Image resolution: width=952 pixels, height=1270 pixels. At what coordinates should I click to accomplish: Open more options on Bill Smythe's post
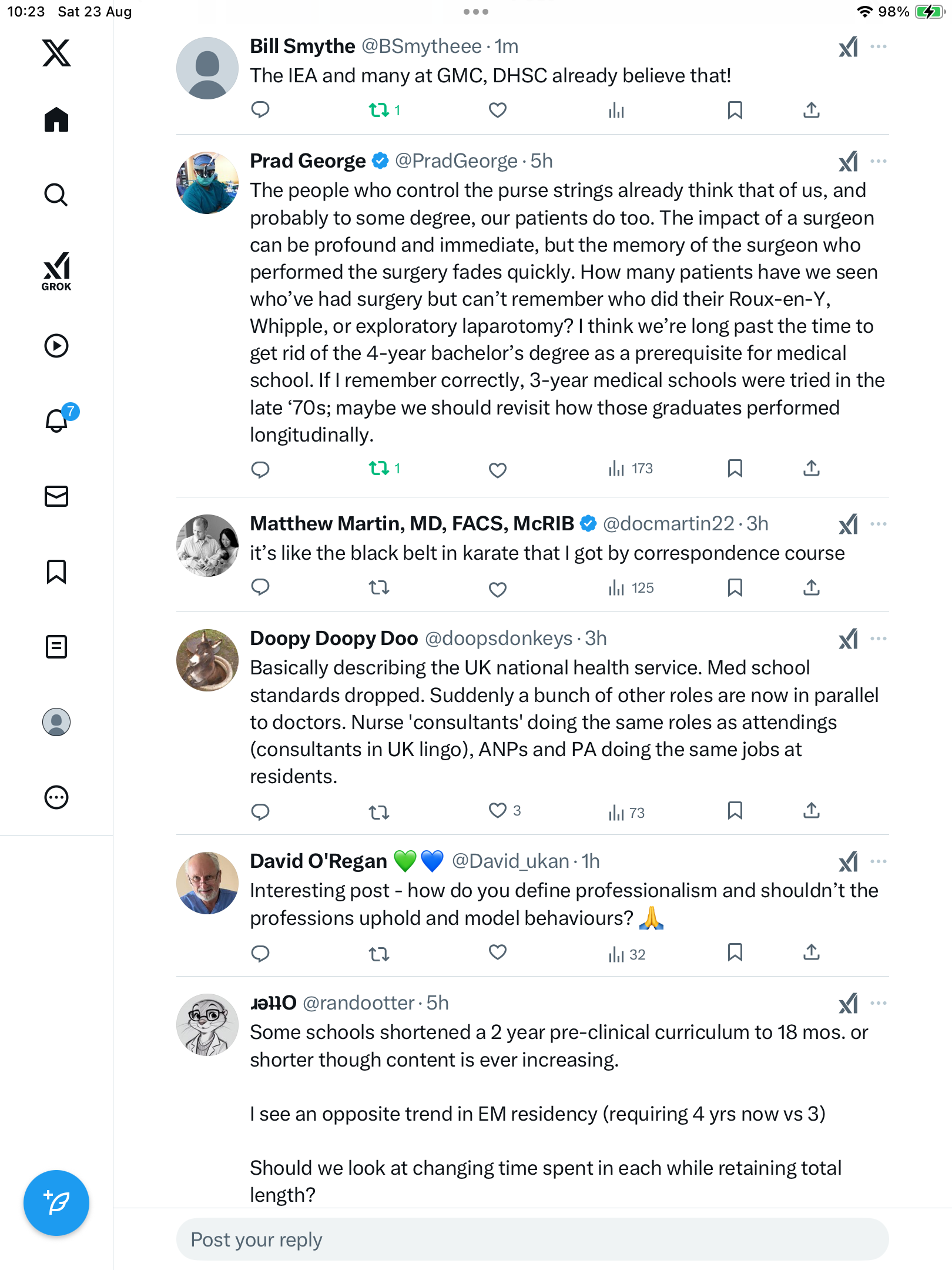(x=879, y=46)
